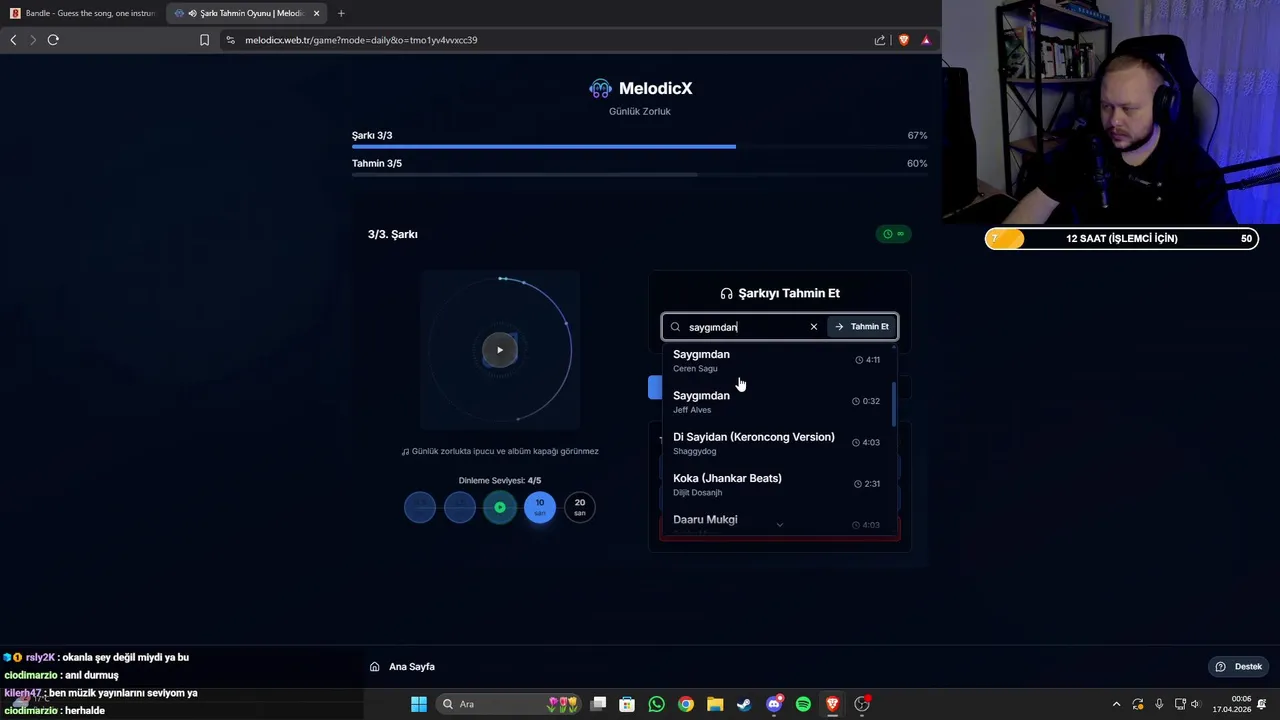1280x720 pixels.
Task: Open Brave Shields icon
Action: tap(904, 40)
